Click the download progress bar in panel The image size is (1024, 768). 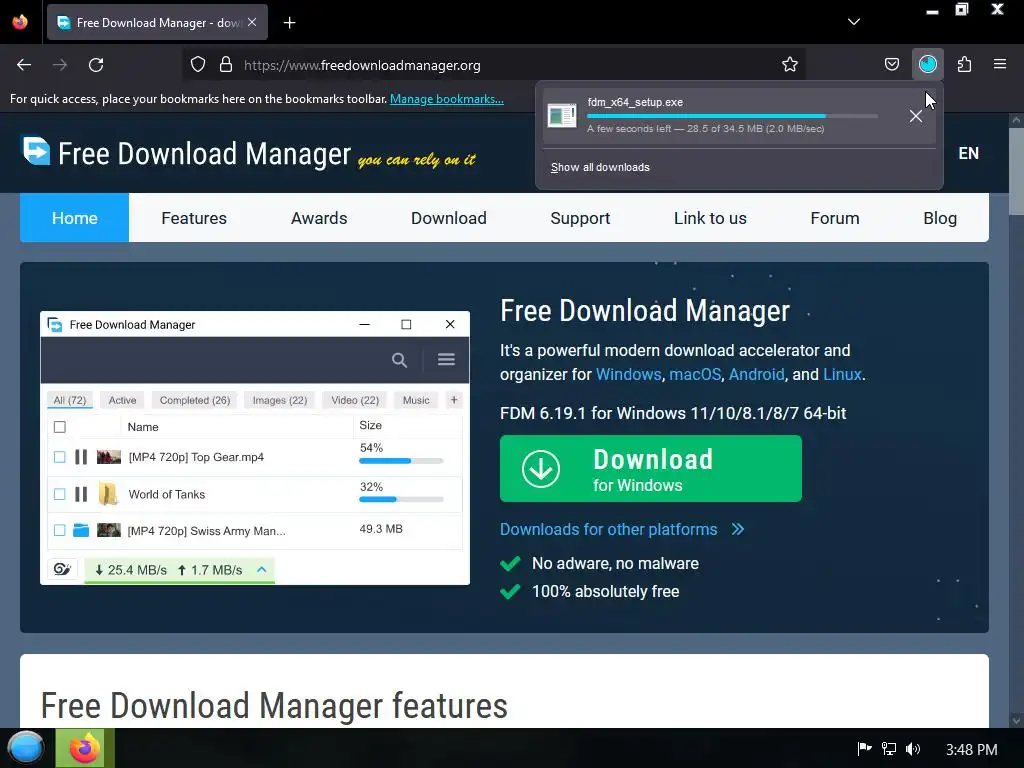[732, 116]
